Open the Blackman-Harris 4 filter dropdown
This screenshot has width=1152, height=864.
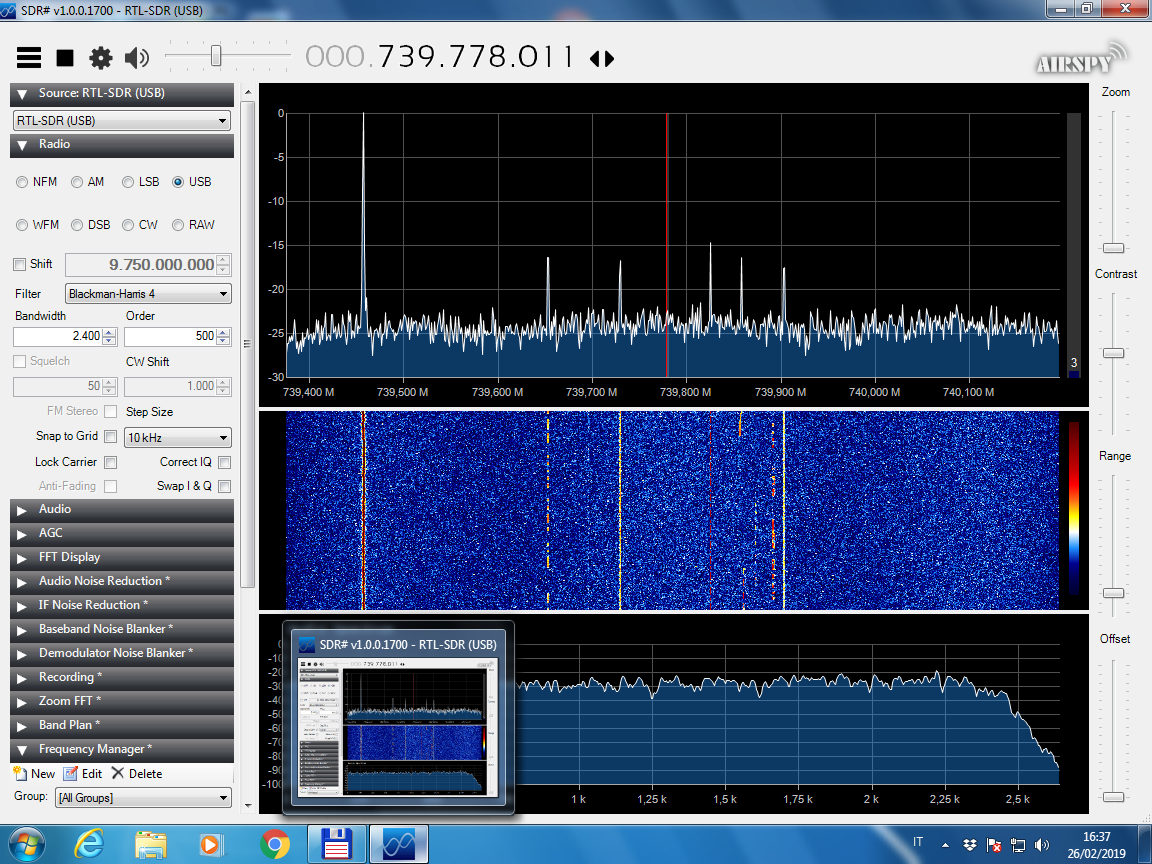(x=148, y=294)
